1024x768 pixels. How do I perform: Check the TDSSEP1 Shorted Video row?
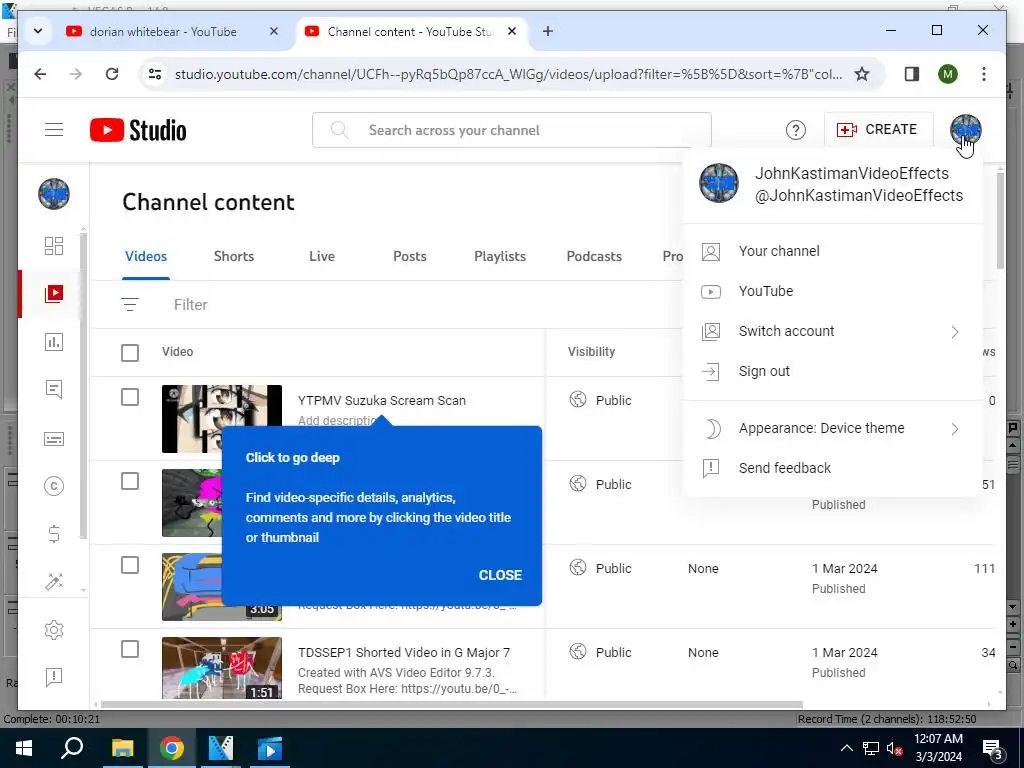tap(130, 649)
